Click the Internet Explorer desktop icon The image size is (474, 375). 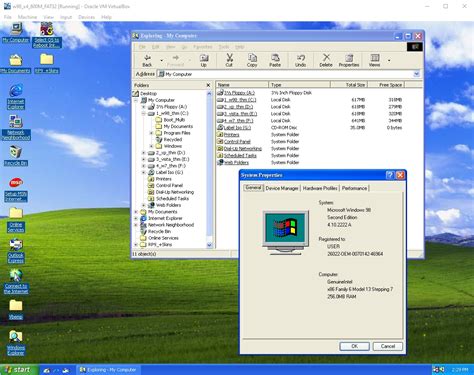[x=16, y=97]
